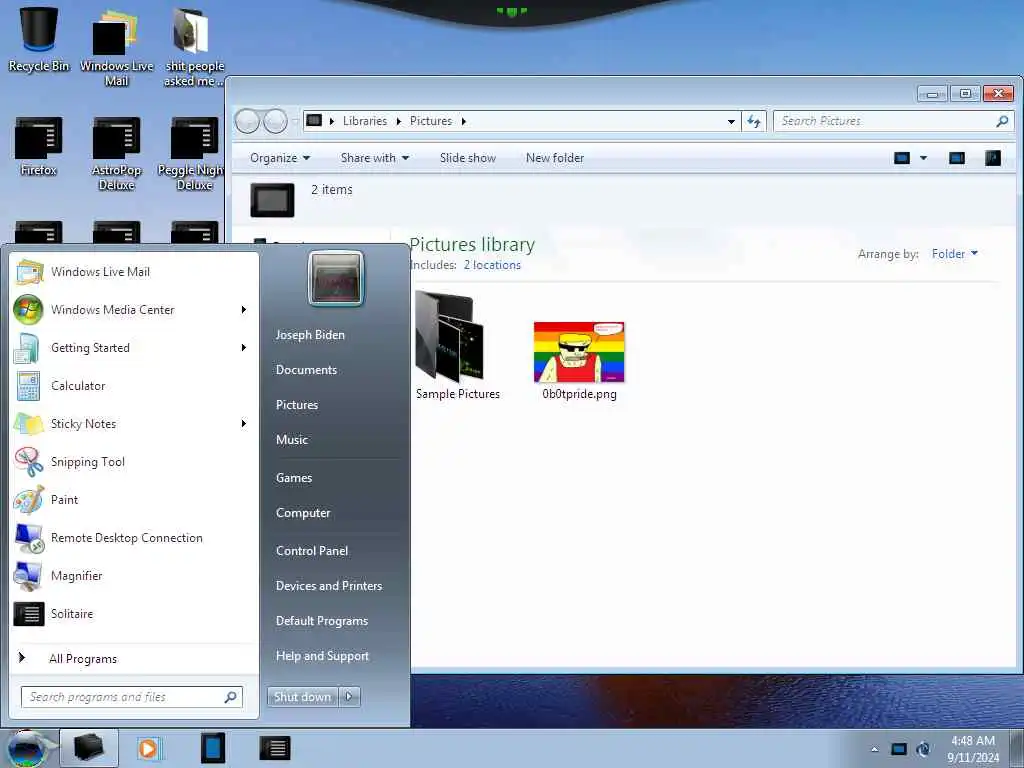Expand Windows Media Center submenu arrow
The width and height of the screenshot is (1024, 768).
point(244,310)
